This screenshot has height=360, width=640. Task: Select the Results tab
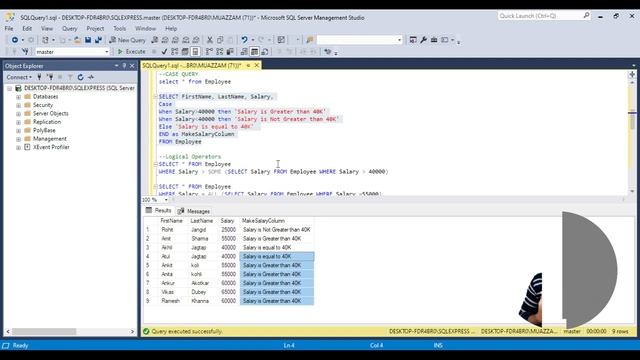click(x=158, y=211)
